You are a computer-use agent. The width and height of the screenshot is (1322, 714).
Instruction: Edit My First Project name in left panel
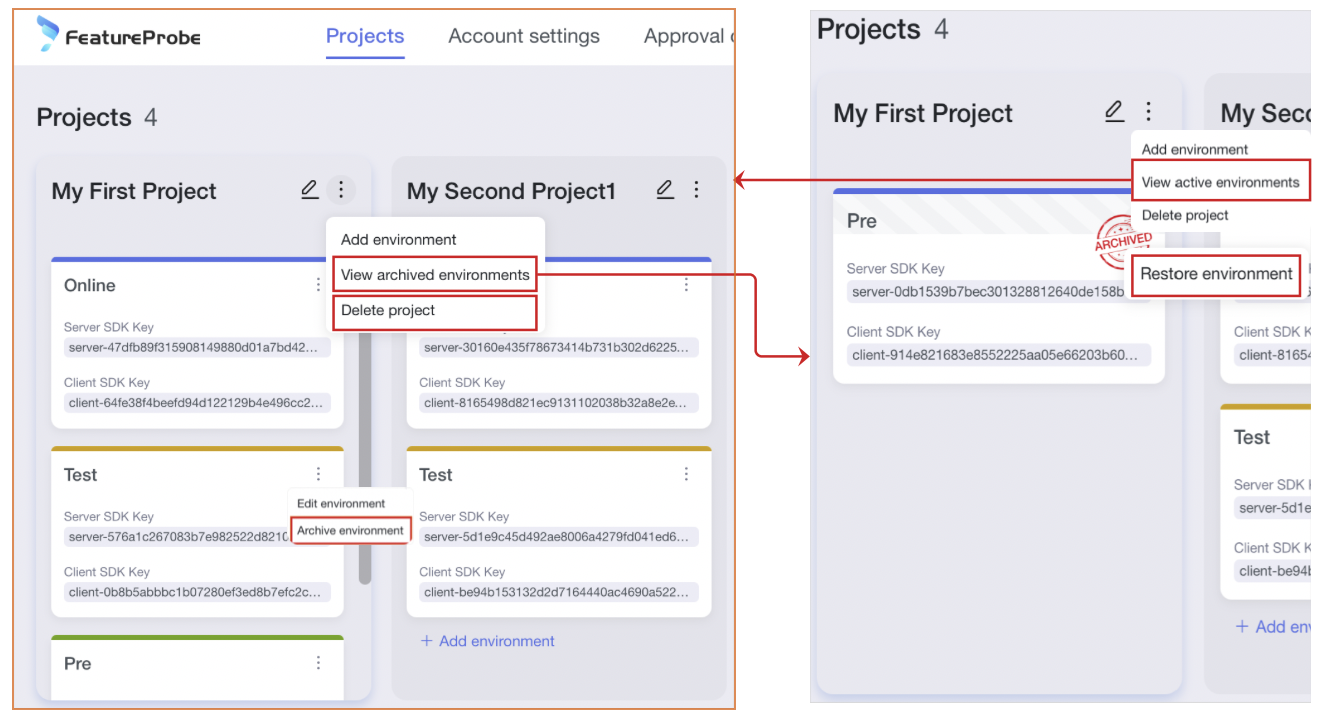tap(310, 189)
